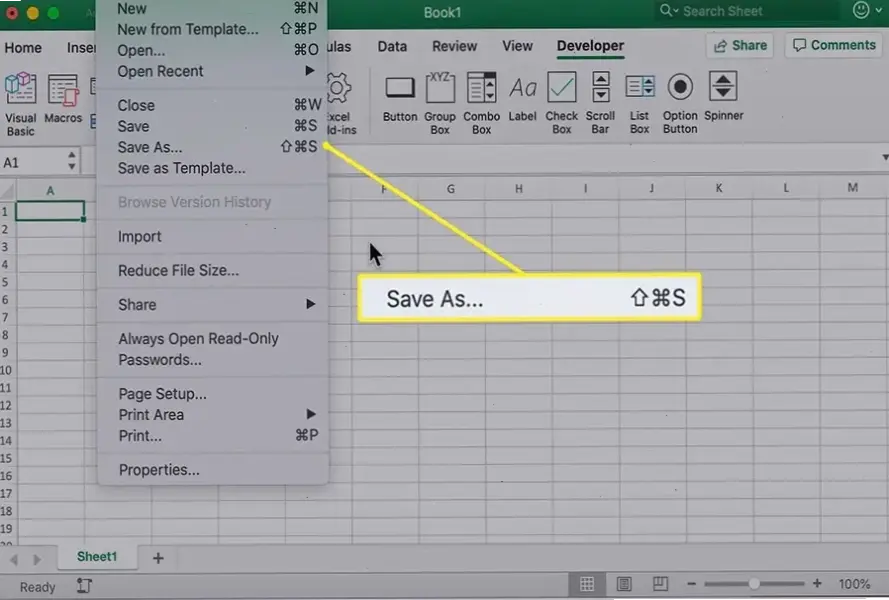Image resolution: width=889 pixels, height=600 pixels.
Task: Open the Comments pane button
Action: click(835, 45)
